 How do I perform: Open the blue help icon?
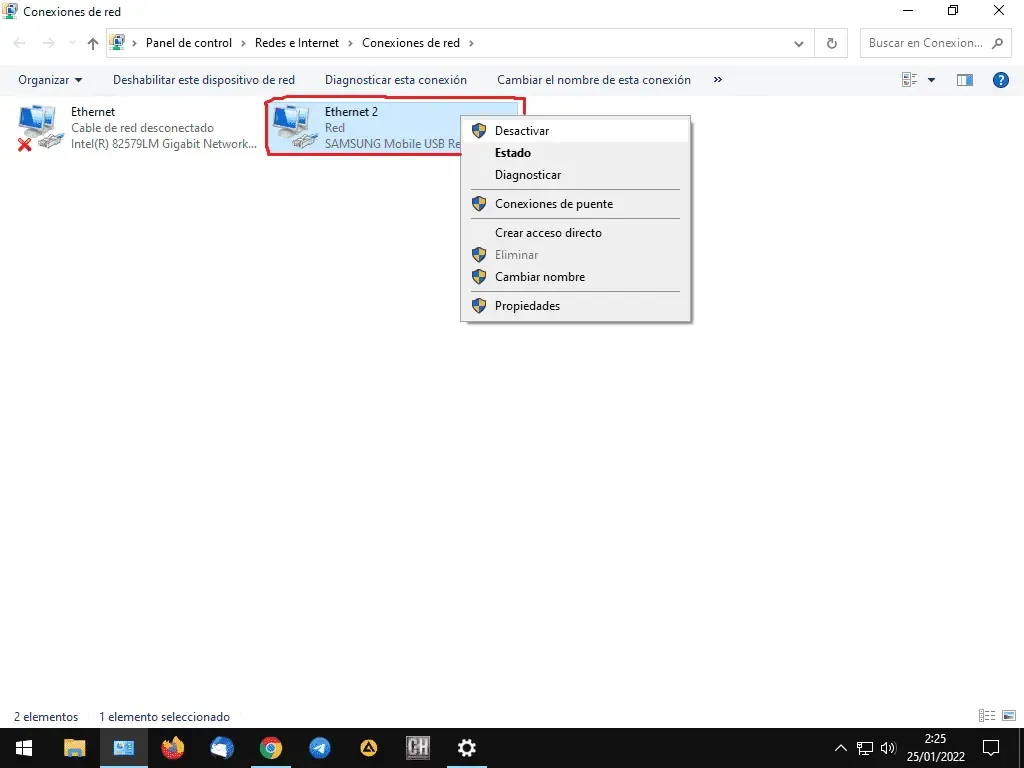tap(1000, 80)
